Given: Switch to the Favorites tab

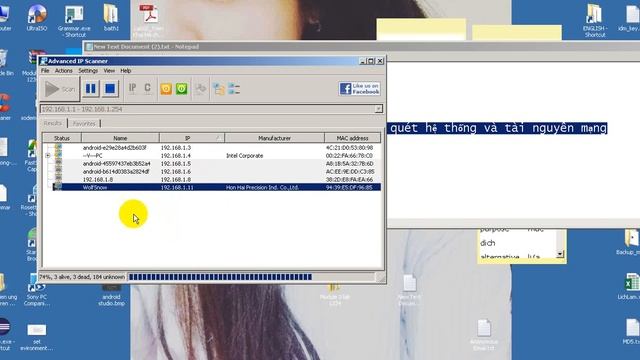Looking at the screenshot, I should pyautogui.click(x=84, y=123).
